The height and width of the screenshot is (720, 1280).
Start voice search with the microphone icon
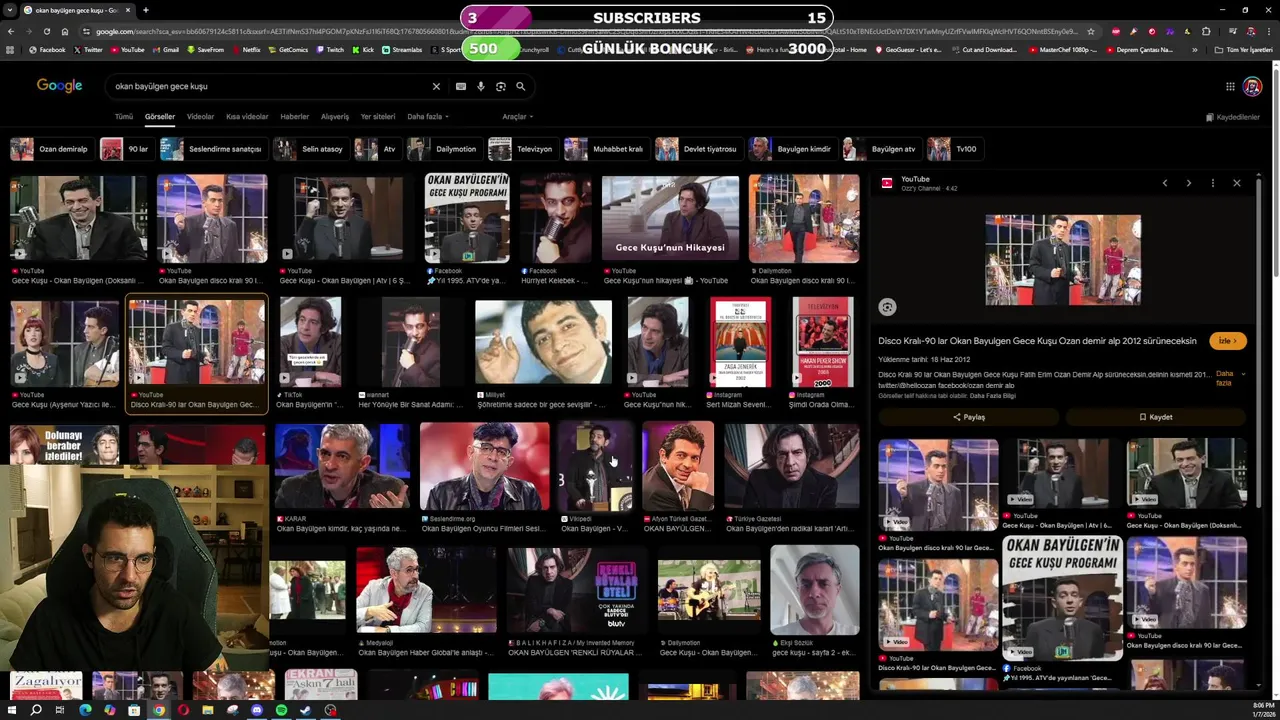click(481, 87)
